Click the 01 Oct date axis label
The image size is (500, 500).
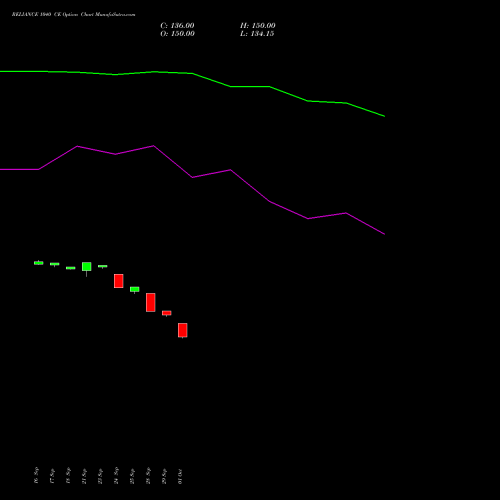coord(180,476)
